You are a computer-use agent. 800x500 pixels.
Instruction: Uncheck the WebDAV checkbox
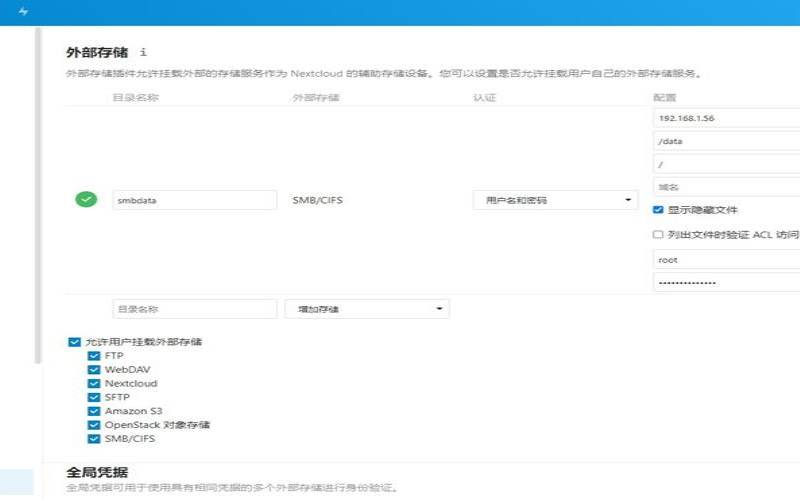pyautogui.click(x=94, y=369)
